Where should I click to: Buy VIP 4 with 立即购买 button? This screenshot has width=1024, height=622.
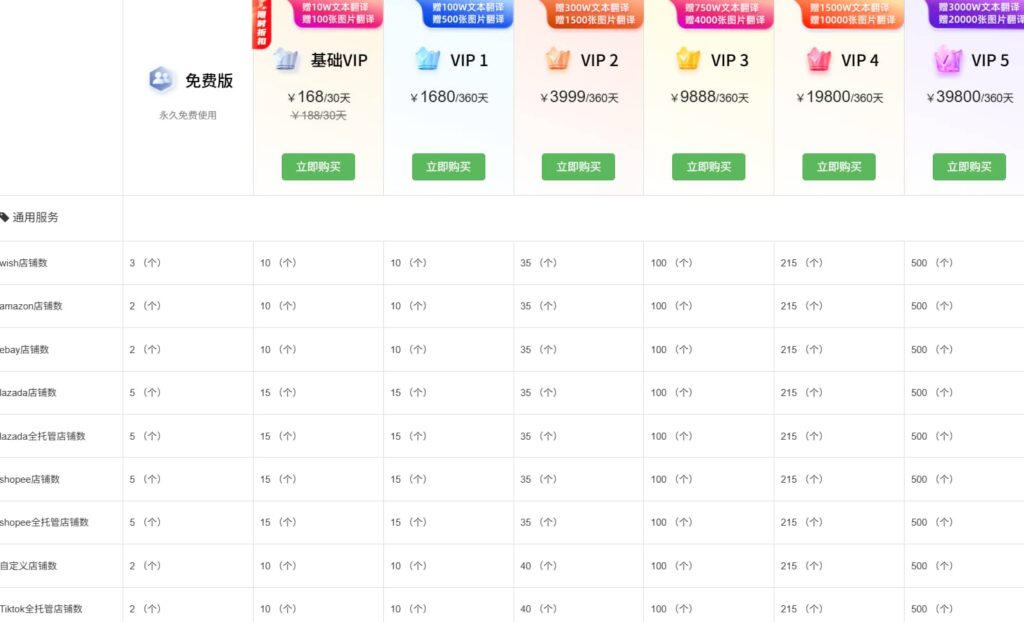click(839, 167)
